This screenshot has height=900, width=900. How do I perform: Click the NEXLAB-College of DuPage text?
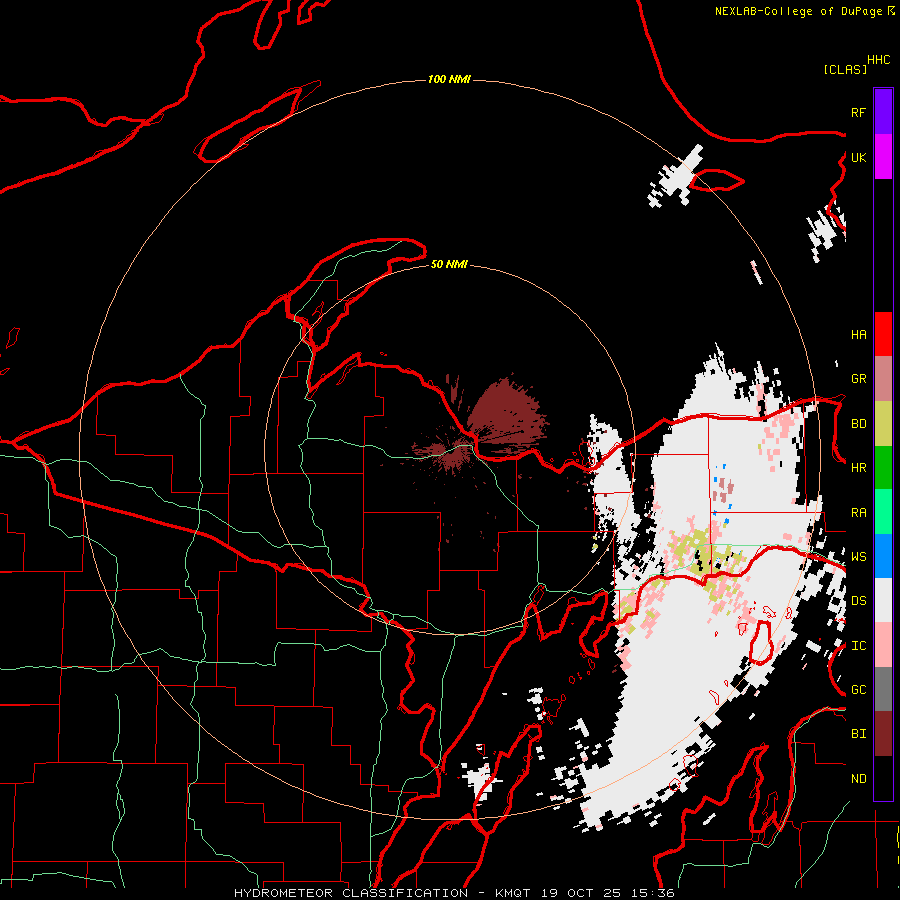(798, 11)
